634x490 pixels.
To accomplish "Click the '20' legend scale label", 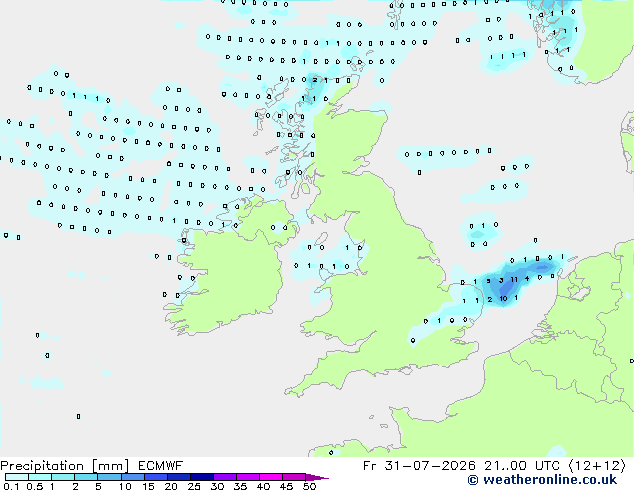I will (171, 486).
